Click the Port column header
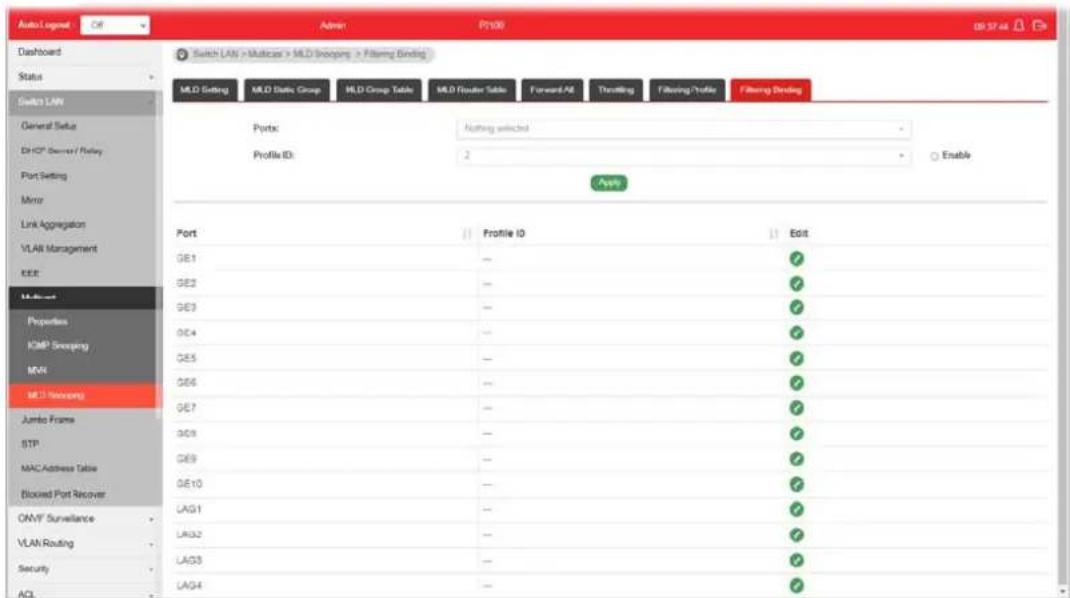 coord(186,233)
